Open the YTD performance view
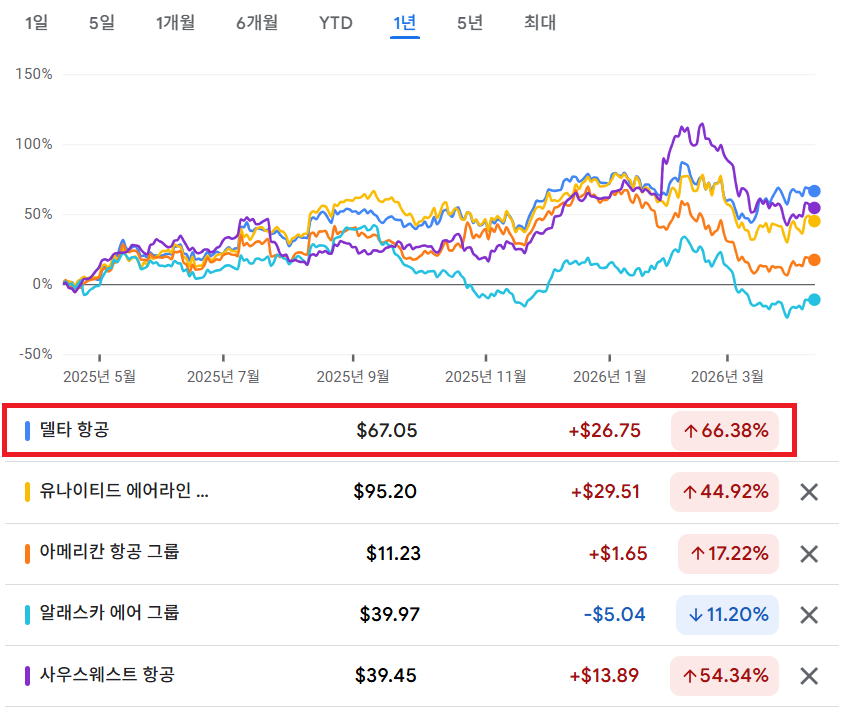Screen dimensions: 842x716 click(336, 23)
